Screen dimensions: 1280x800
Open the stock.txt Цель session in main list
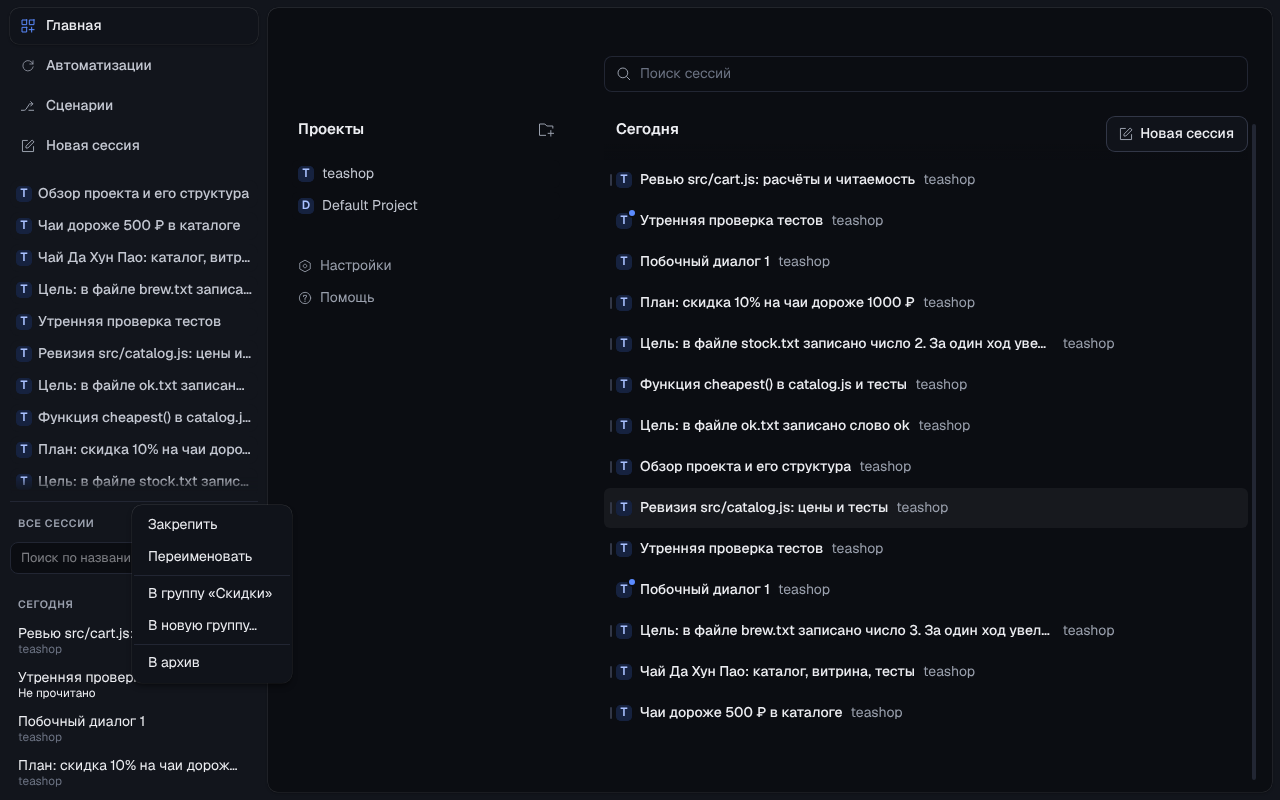pyautogui.click(x=926, y=344)
